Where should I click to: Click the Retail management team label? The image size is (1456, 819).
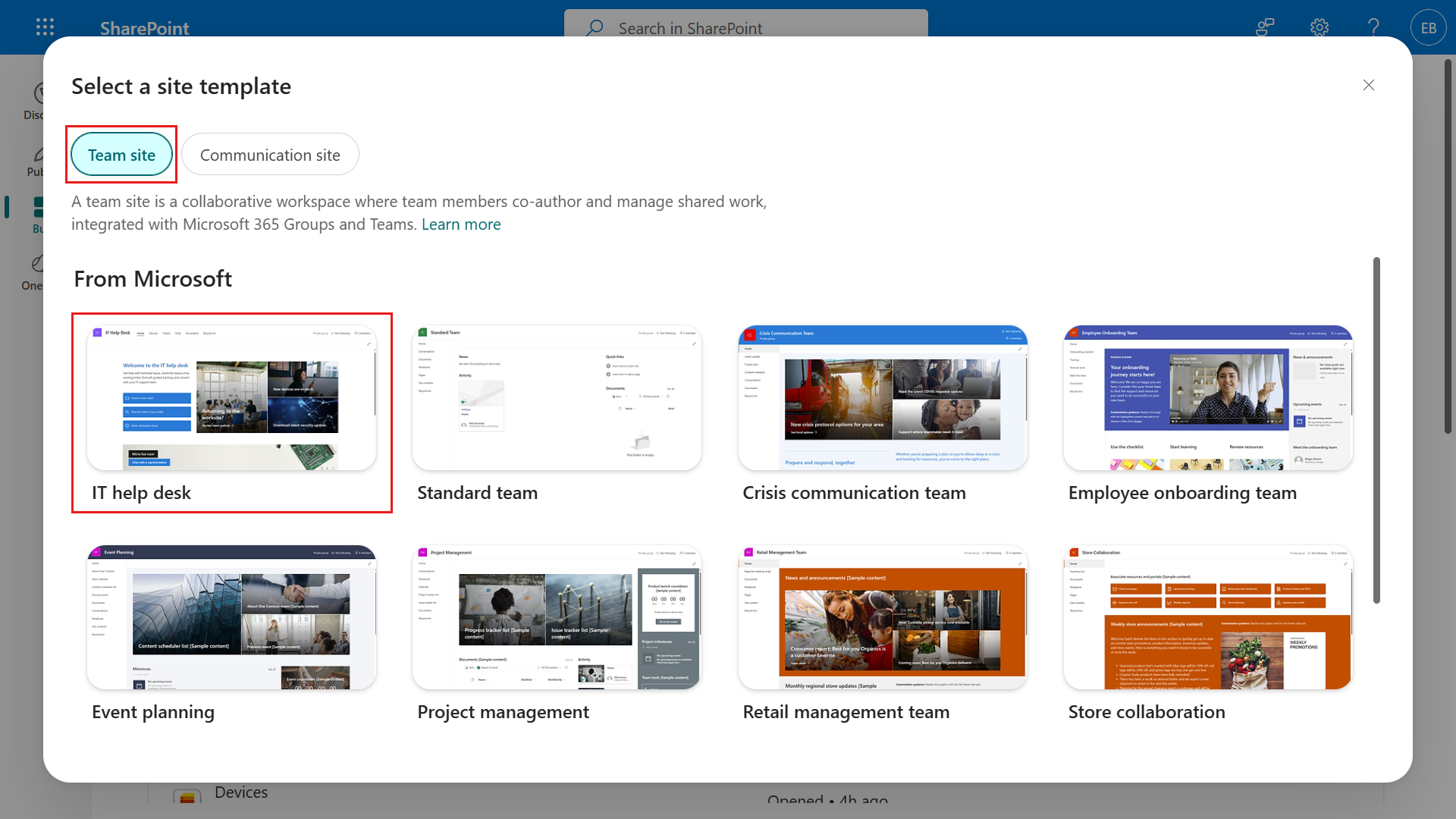[x=846, y=712]
